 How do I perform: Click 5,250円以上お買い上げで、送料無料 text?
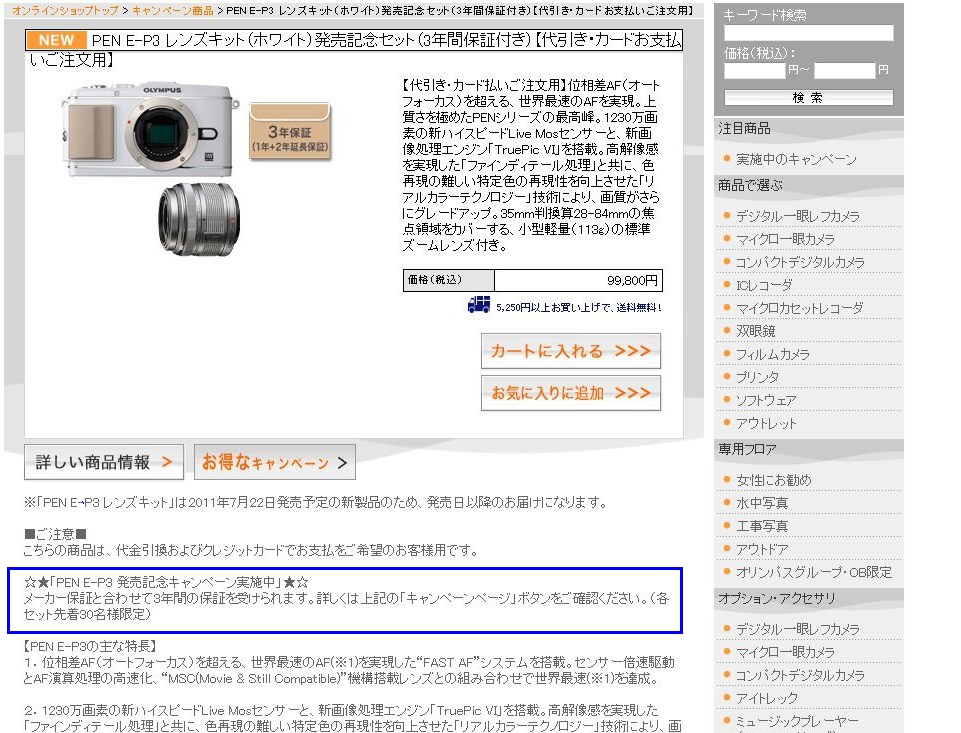coord(579,308)
